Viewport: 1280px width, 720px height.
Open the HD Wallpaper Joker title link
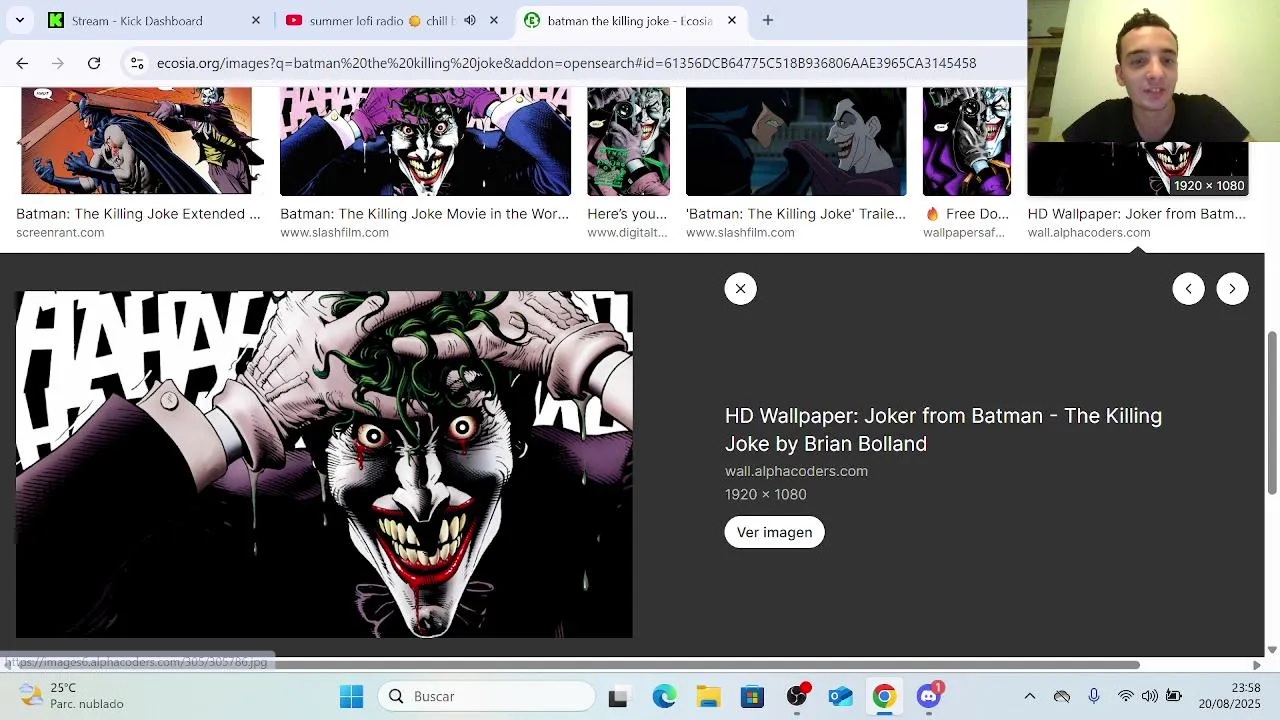pyautogui.click(x=943, y=429)
